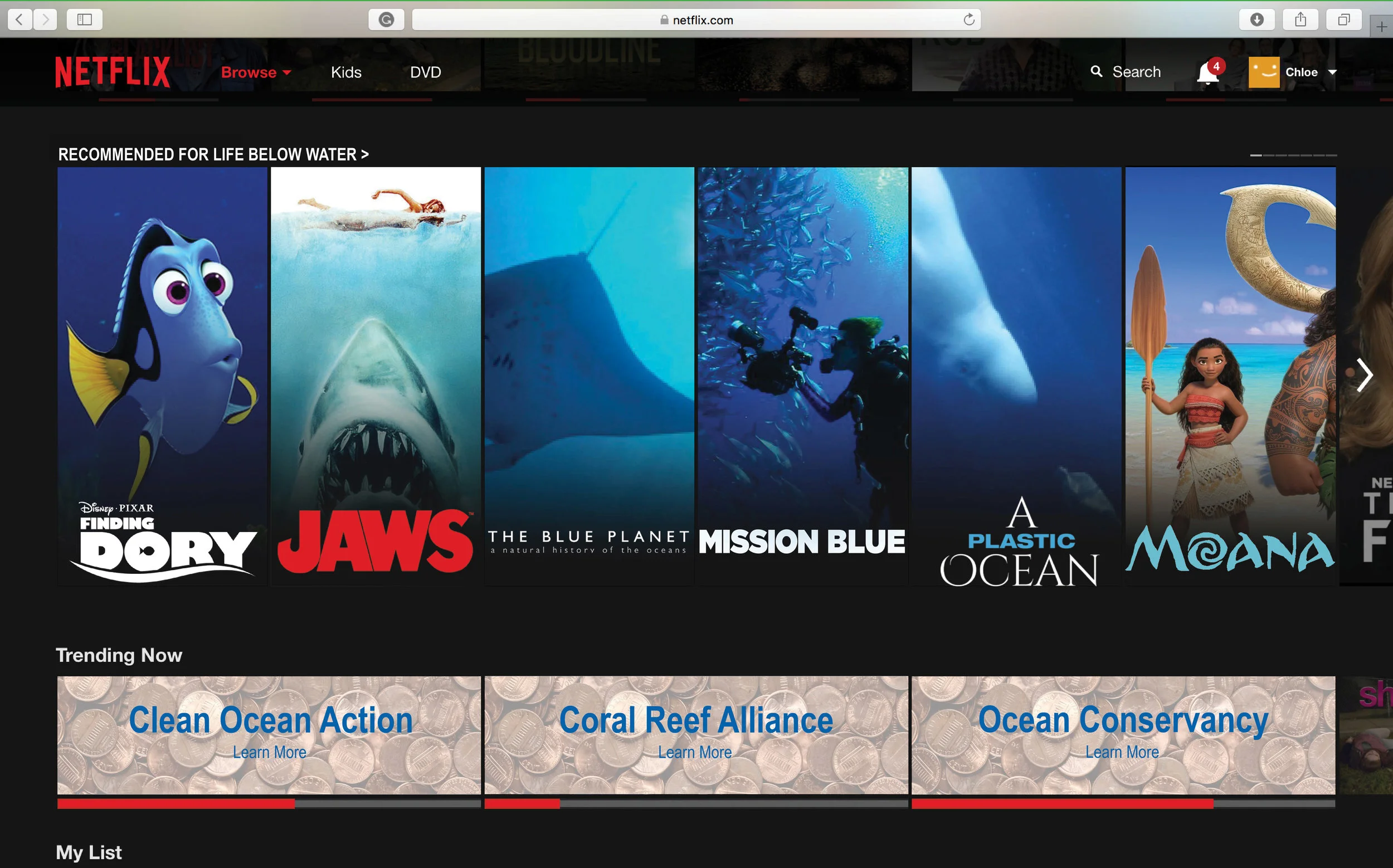Image resolution: width=1393 pixels, height=868 pixels.
Task: Click the Clean Ocean Action progress bar
Action: point(269,804)
